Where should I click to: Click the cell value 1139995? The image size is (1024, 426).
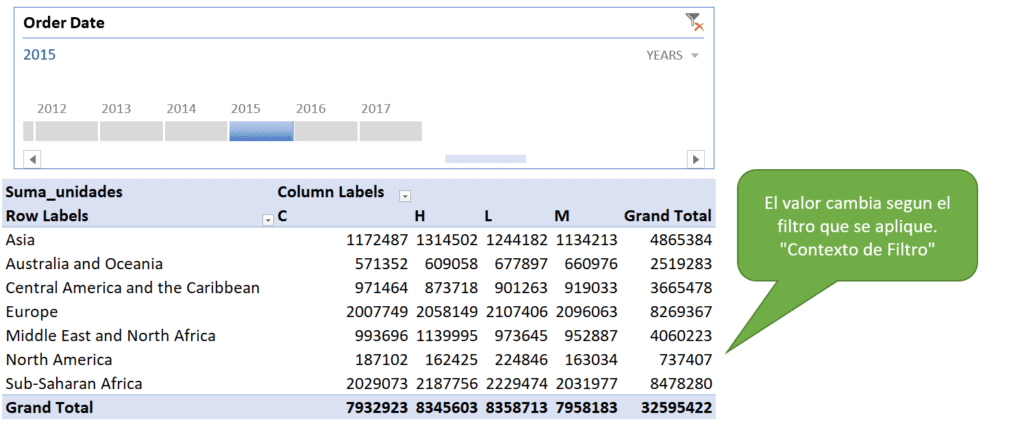pyautogui.click(x=446, y=336)
